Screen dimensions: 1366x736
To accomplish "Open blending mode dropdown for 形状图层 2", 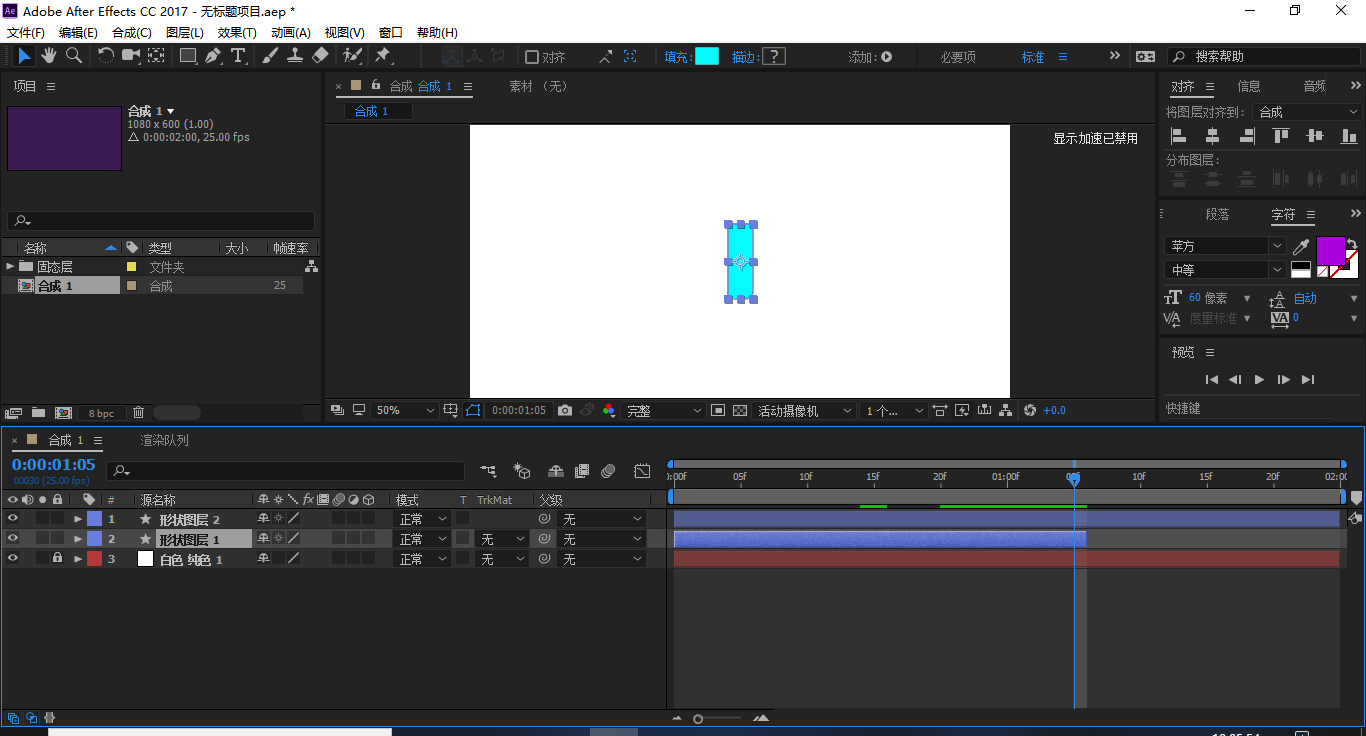I will click(x=423, y=519).
